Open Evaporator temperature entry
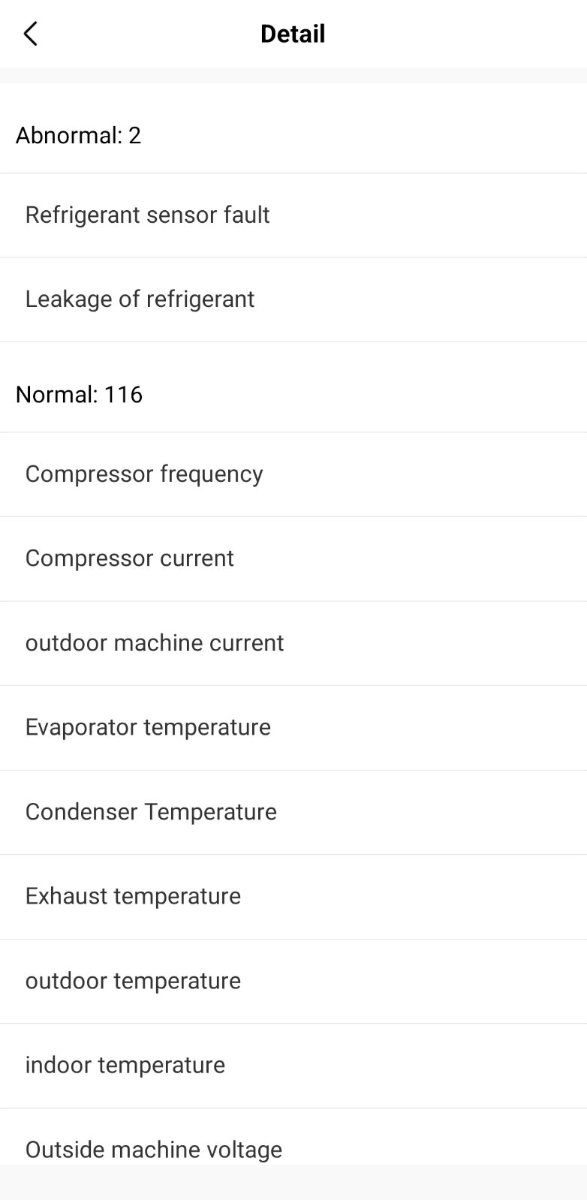 pyautogui.click(x=293, y=728)
